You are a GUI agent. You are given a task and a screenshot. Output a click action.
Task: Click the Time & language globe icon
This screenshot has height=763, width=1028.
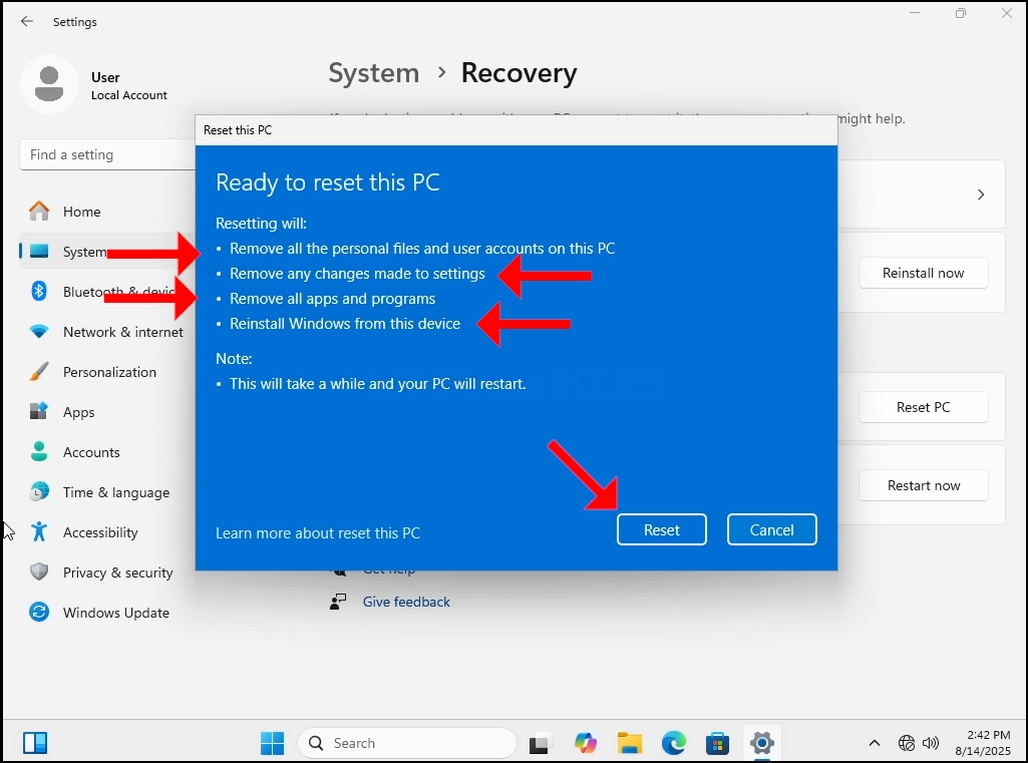coord(39,492)
